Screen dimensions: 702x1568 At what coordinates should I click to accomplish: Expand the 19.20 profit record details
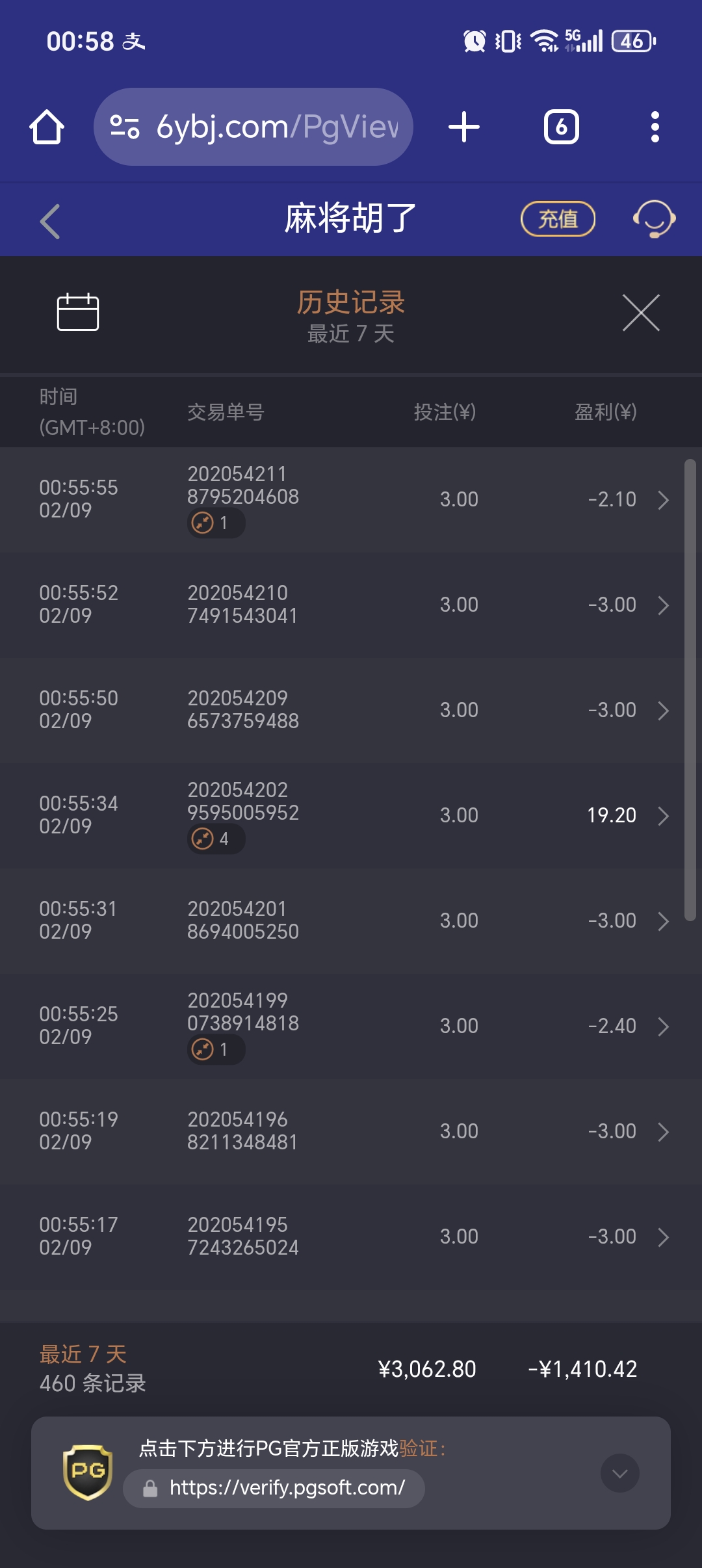[663, 816]
